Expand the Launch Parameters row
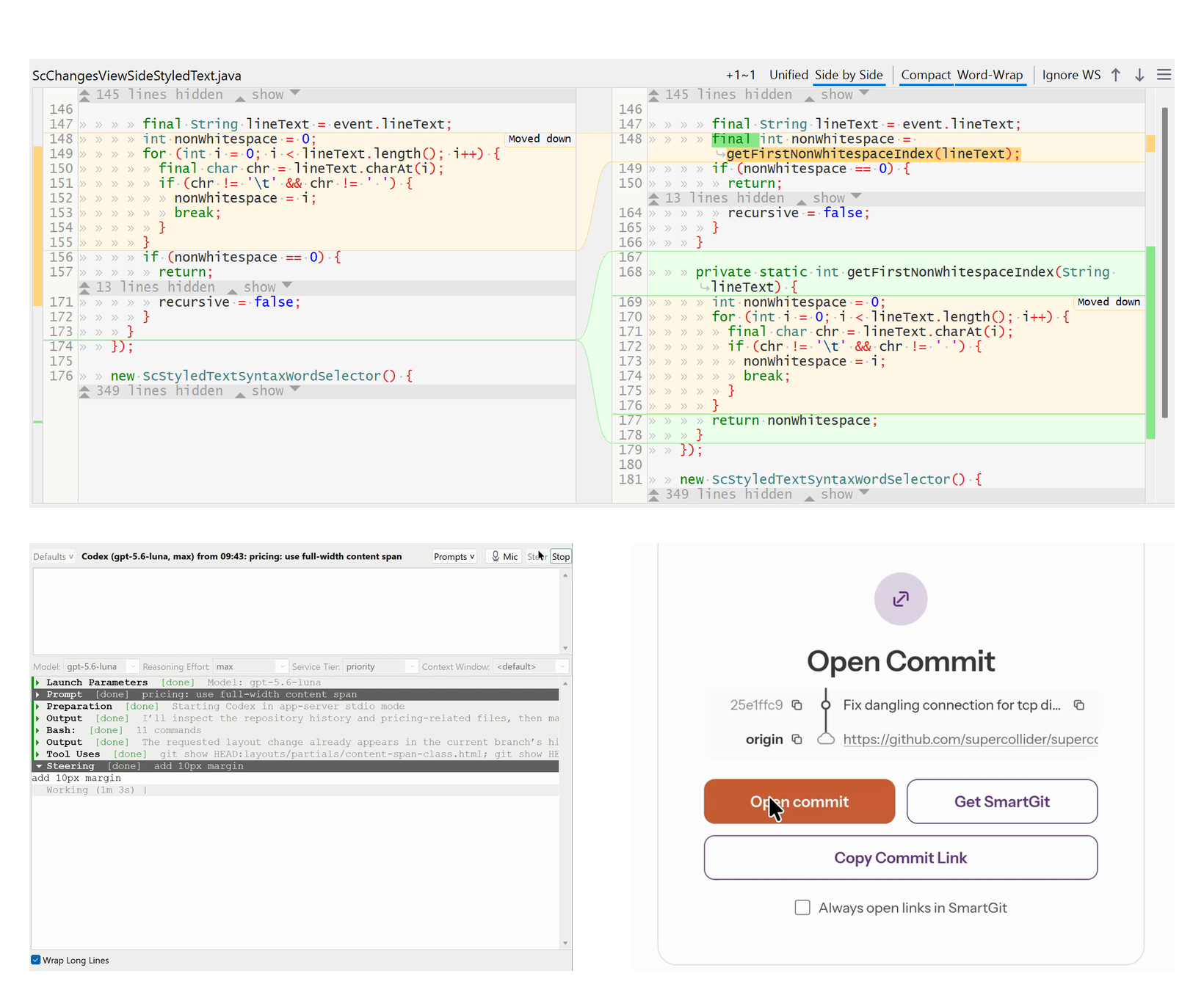Viewport: 1204px width, 998px height. coord(37,682)
